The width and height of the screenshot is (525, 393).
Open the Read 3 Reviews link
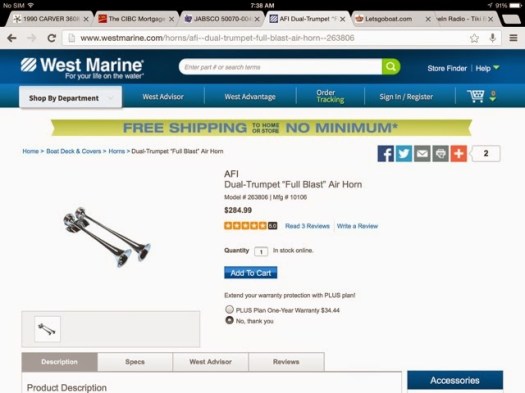click(x=307, y=226)
